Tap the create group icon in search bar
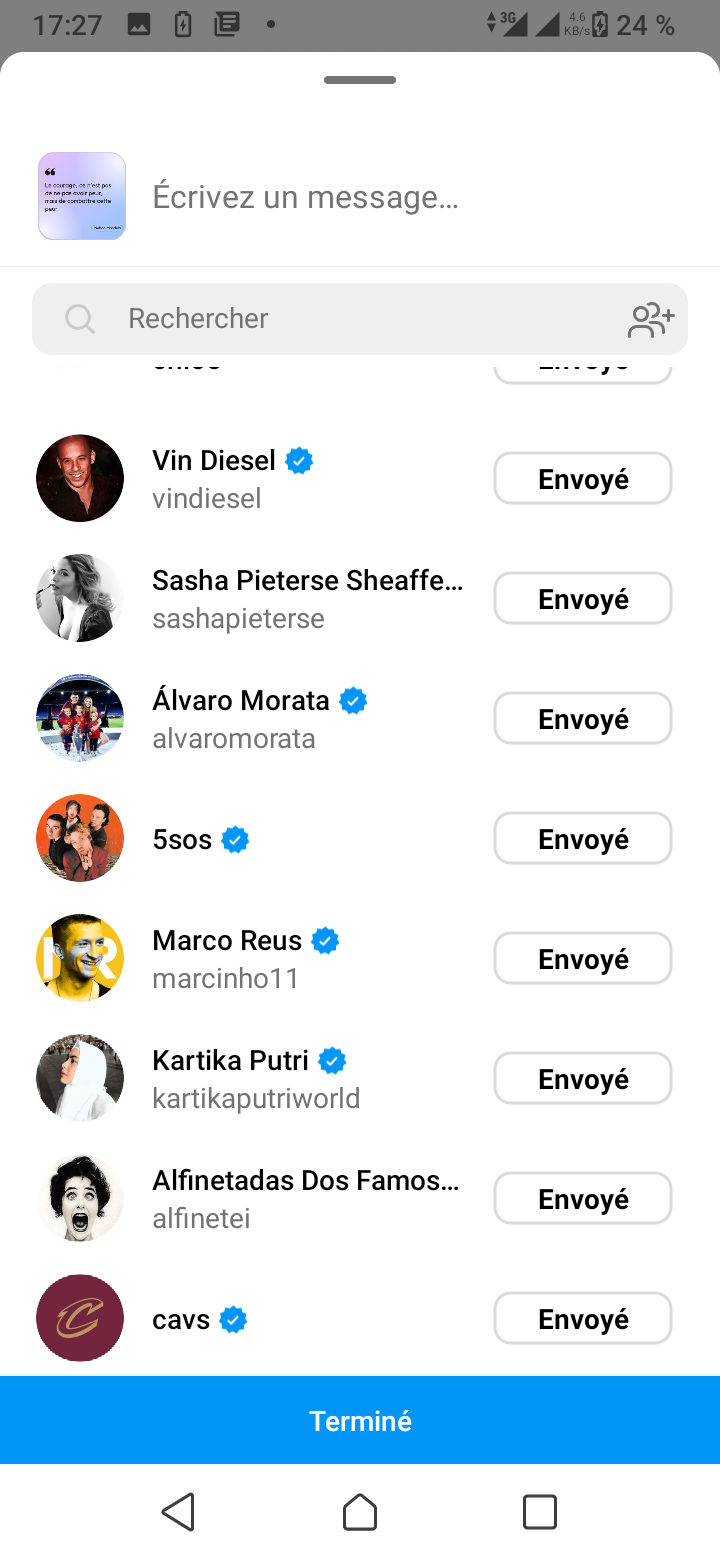Screen dimensions: 720x1560 [x=651, y=319]
